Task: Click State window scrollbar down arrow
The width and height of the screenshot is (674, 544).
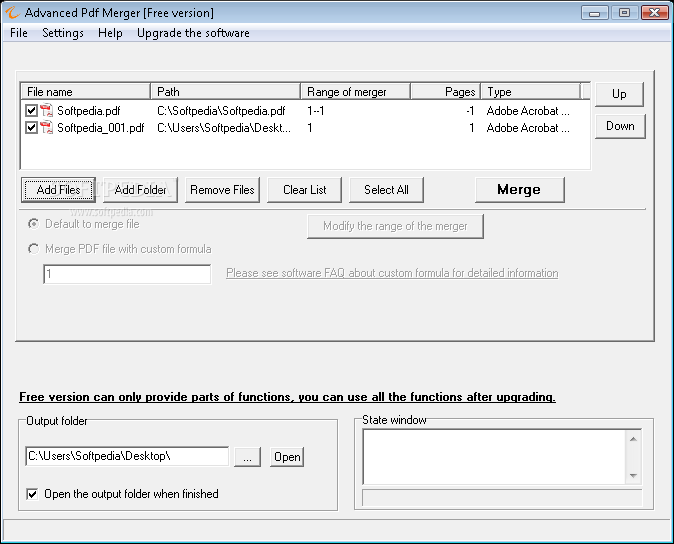Action: coord(634,476)
